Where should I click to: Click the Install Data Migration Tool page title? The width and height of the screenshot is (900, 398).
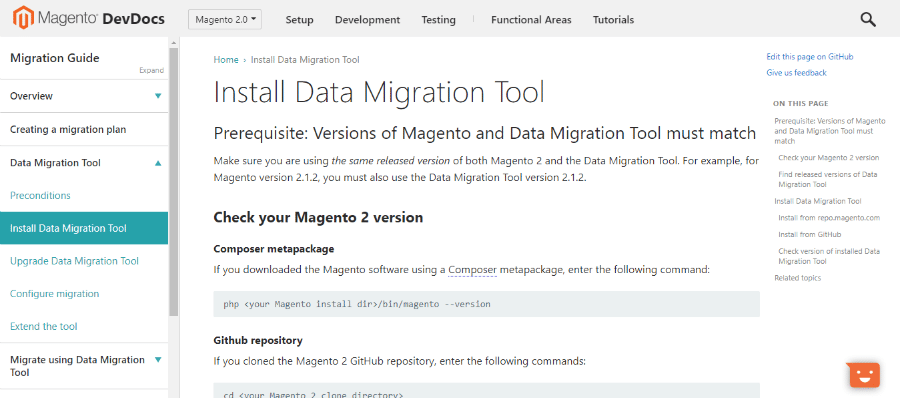pos(379,93)
